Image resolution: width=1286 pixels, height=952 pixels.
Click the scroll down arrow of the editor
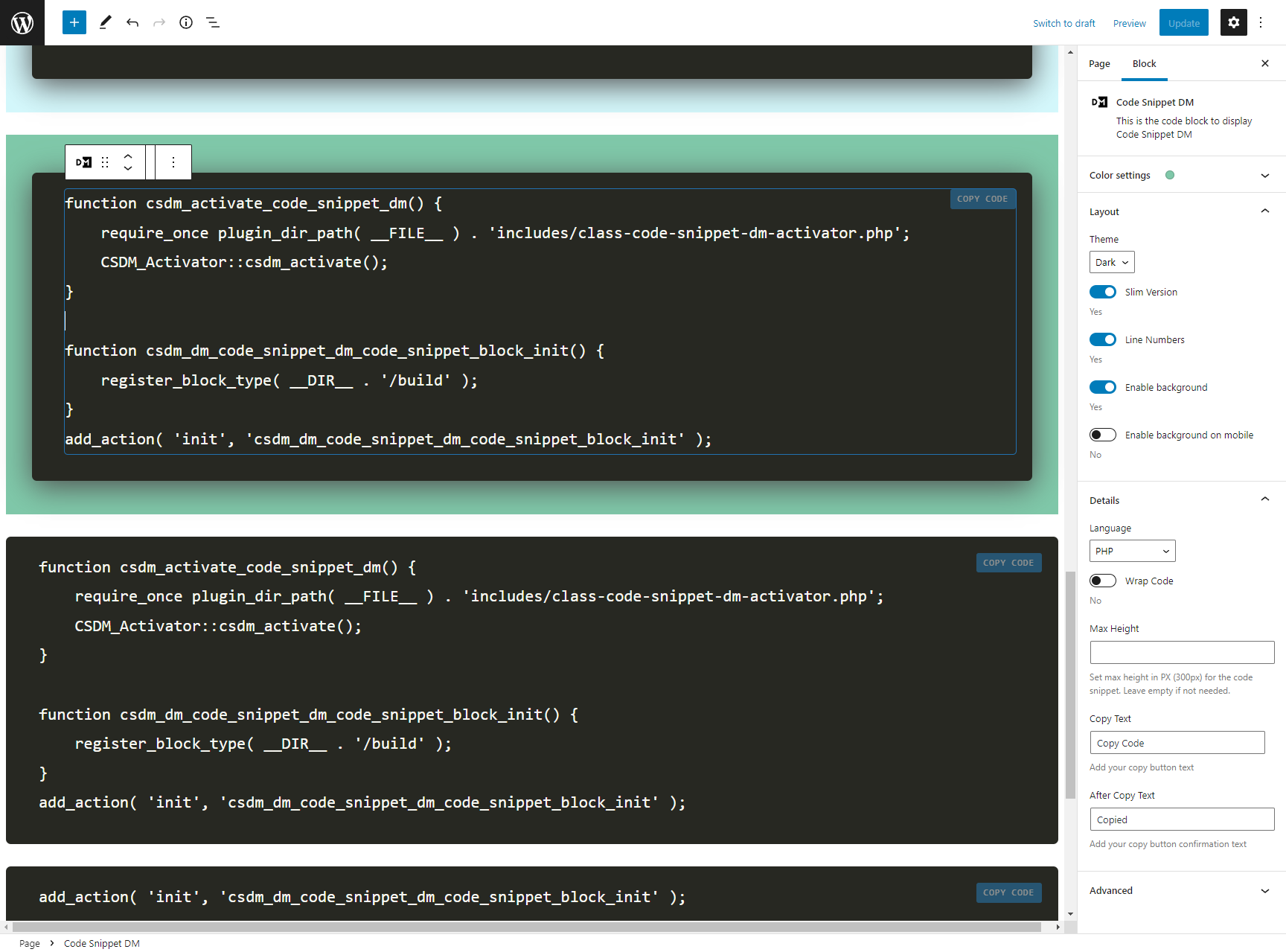(x=1070, y=914)
